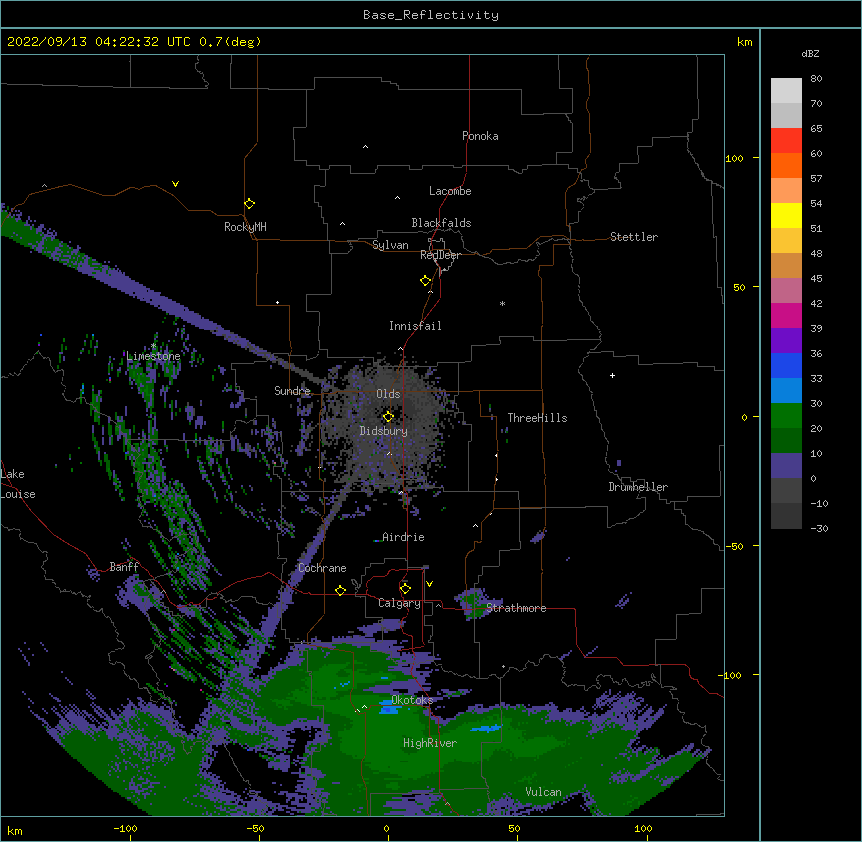Click the km unit label at bottom left

15,831
